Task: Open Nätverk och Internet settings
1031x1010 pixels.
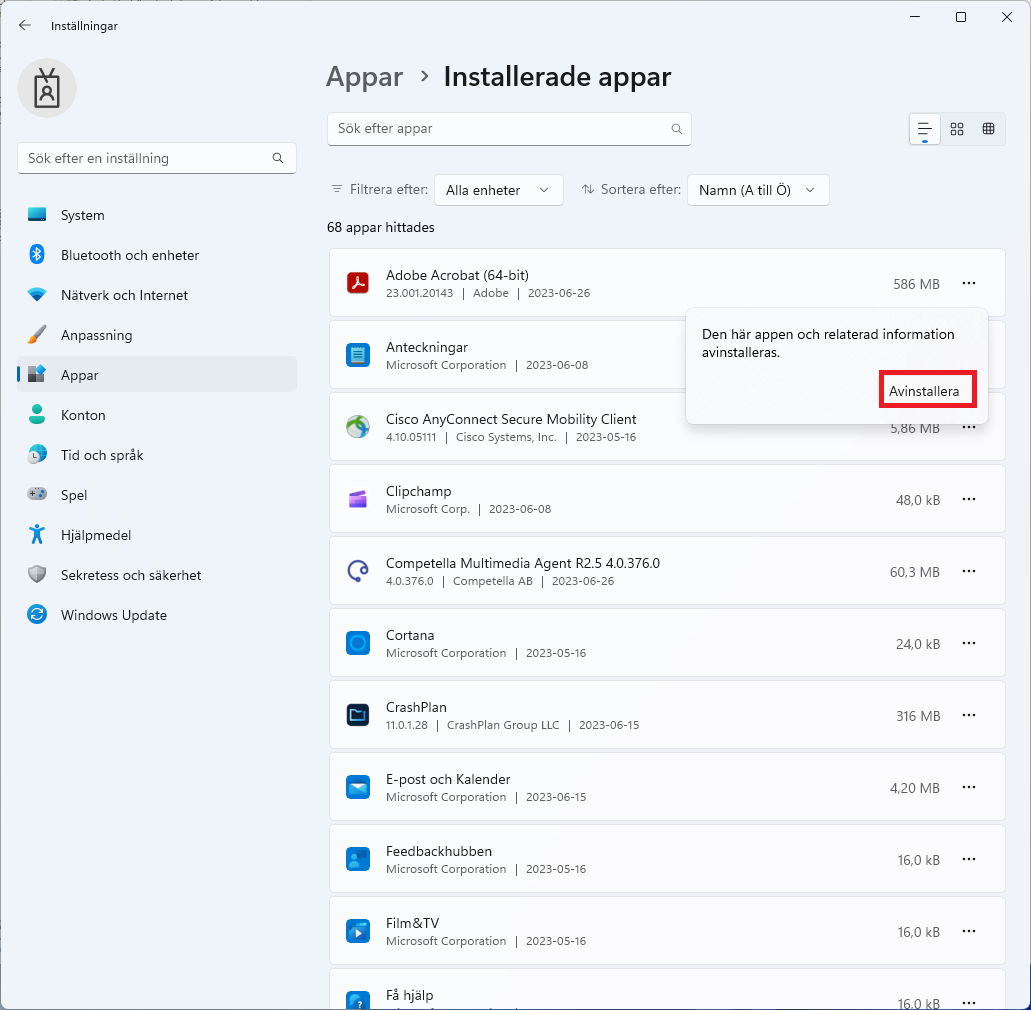Action: 156,295
